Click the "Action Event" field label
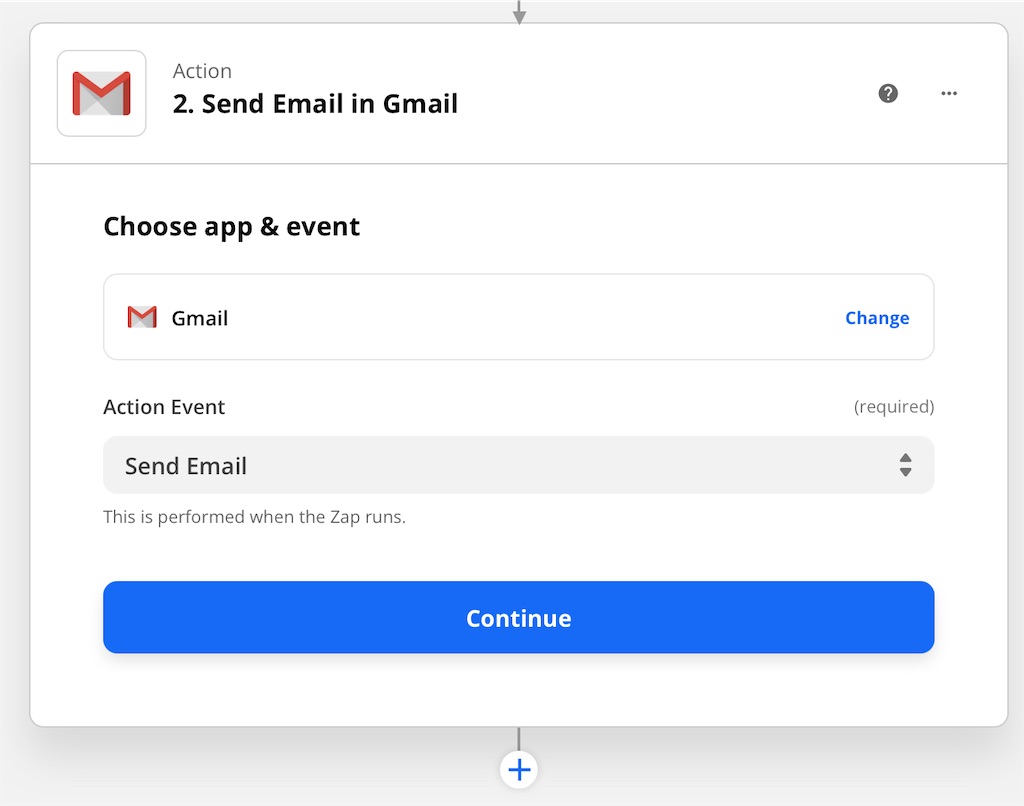1024x806 pixels. pyautogui.click(x=164, y=407)
